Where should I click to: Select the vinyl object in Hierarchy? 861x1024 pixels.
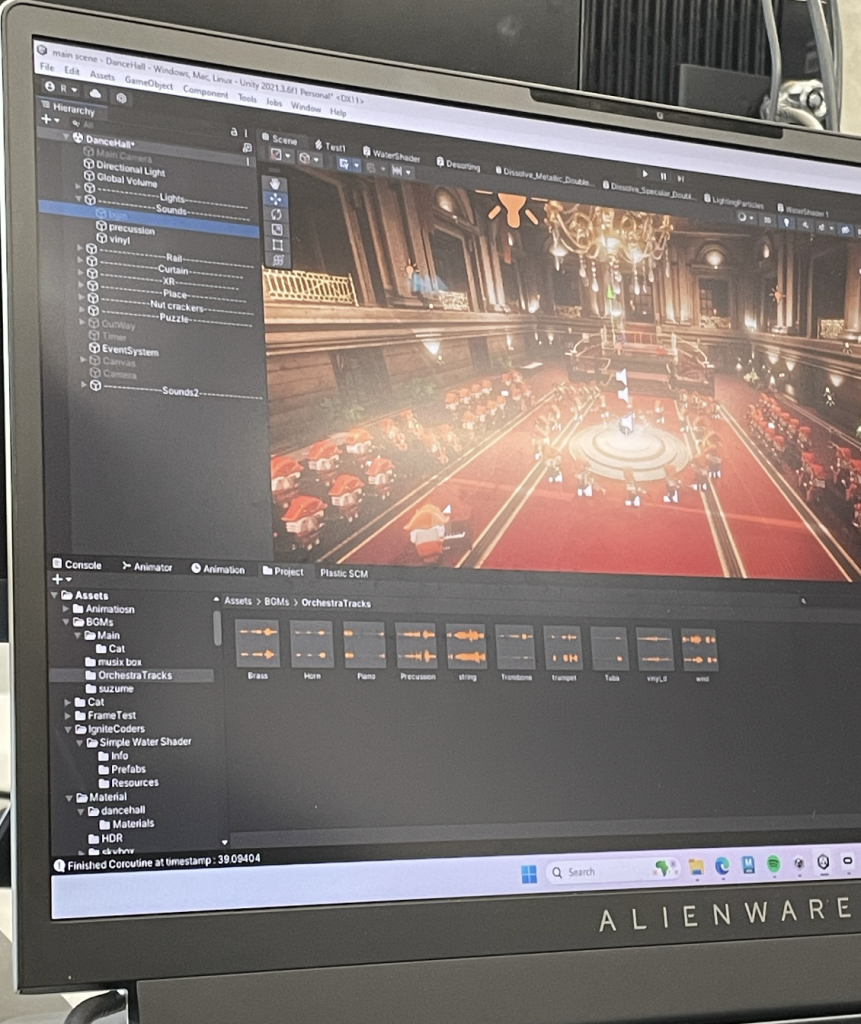pyautogui.click(x=114, y=240)
